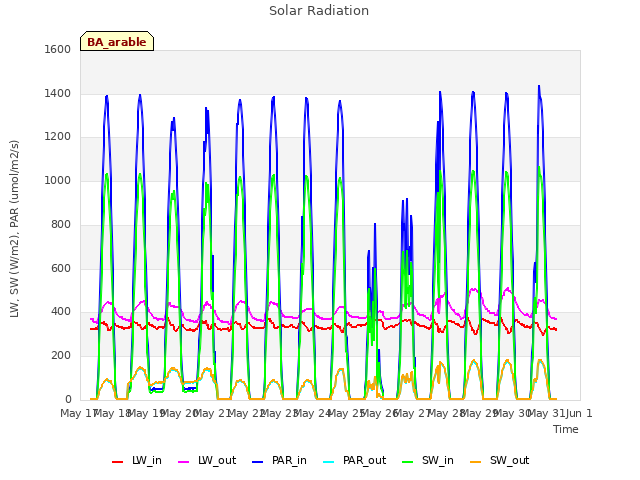This screenshot has height=480, width=640.
Task: Click the May 22 x-axis label
Action: click(245, 413)
